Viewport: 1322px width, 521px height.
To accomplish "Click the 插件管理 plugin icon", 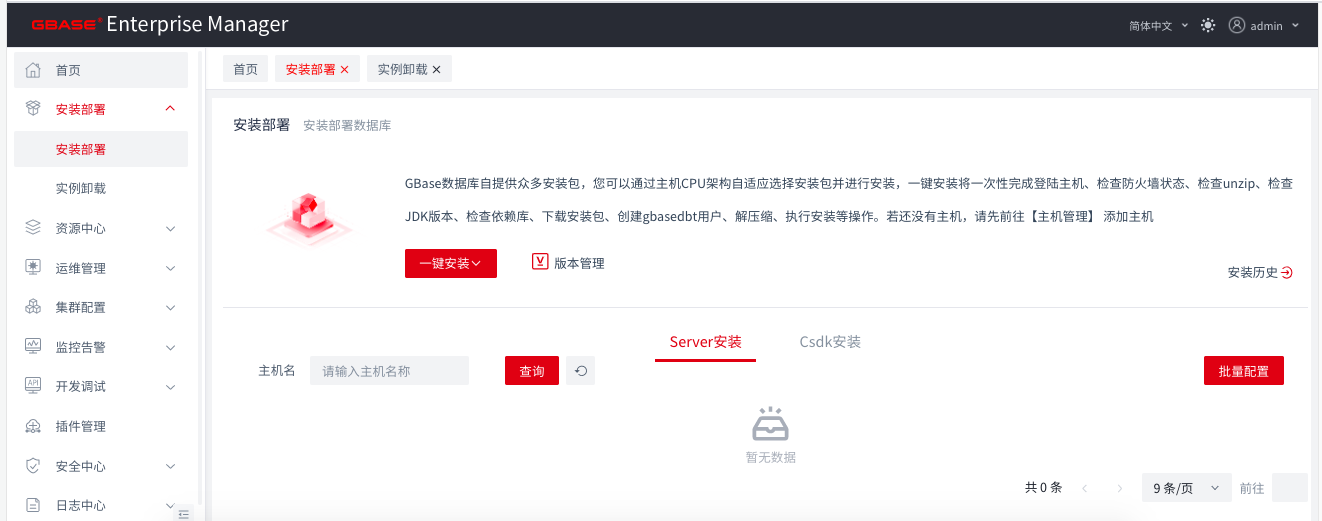I will [33, 426].
